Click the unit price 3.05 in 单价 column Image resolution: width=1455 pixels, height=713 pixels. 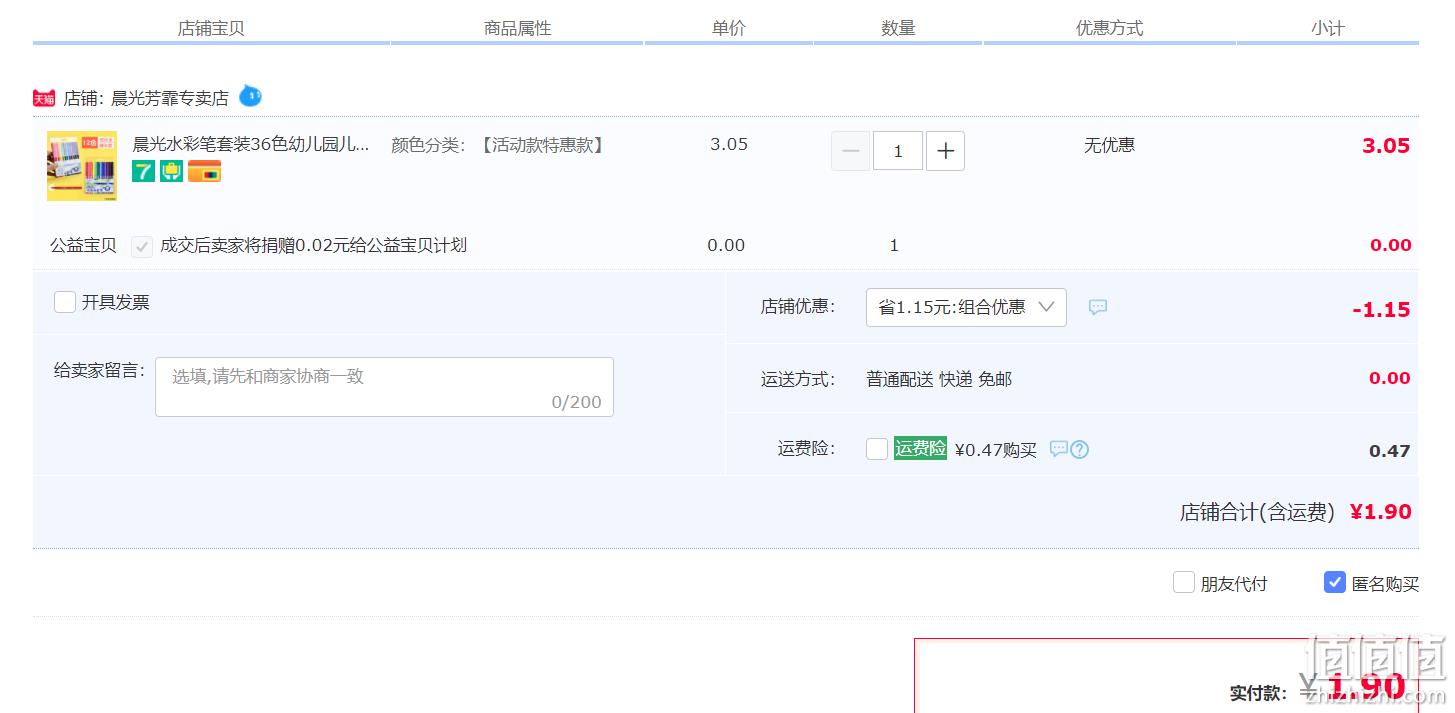click(x=729, y=144)
